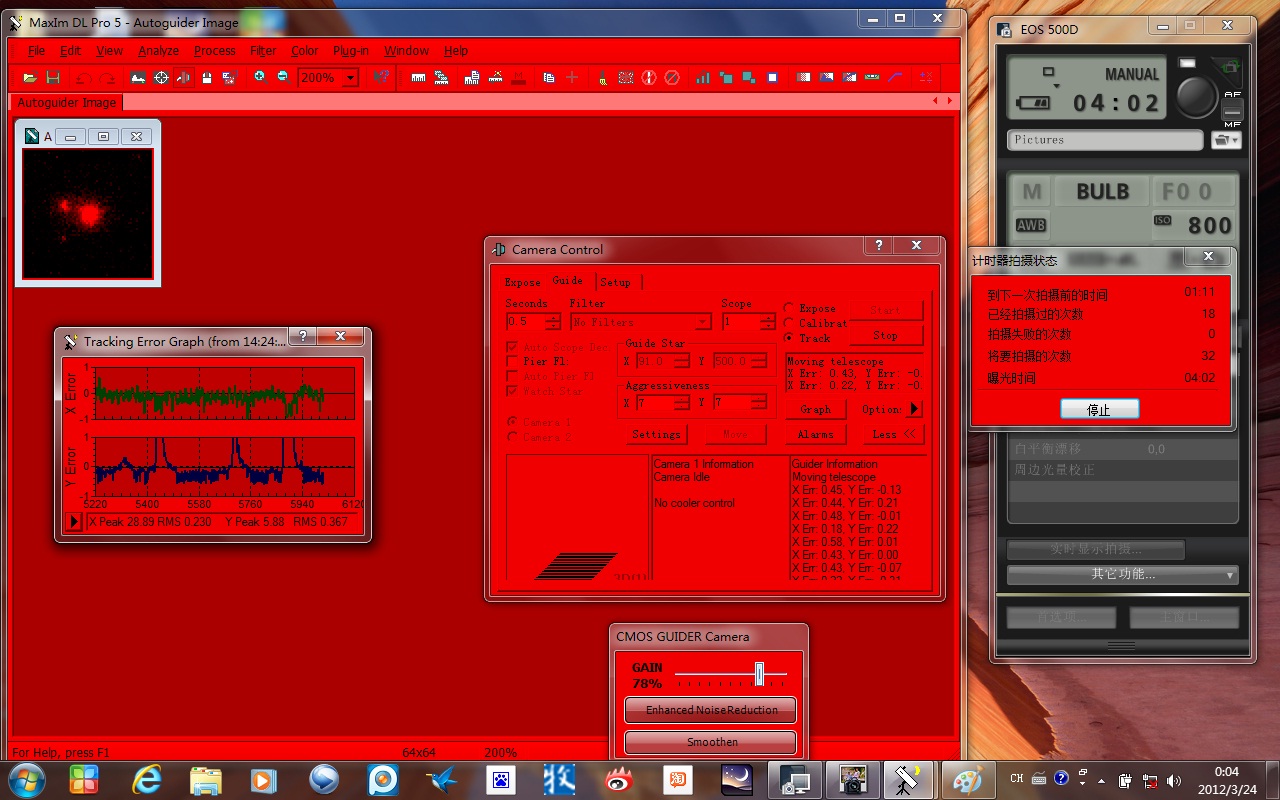This screenshot has height=800, width=1280.
Task: Click the moon night-sky taskbar icon
Action: (x=737, y=779)
